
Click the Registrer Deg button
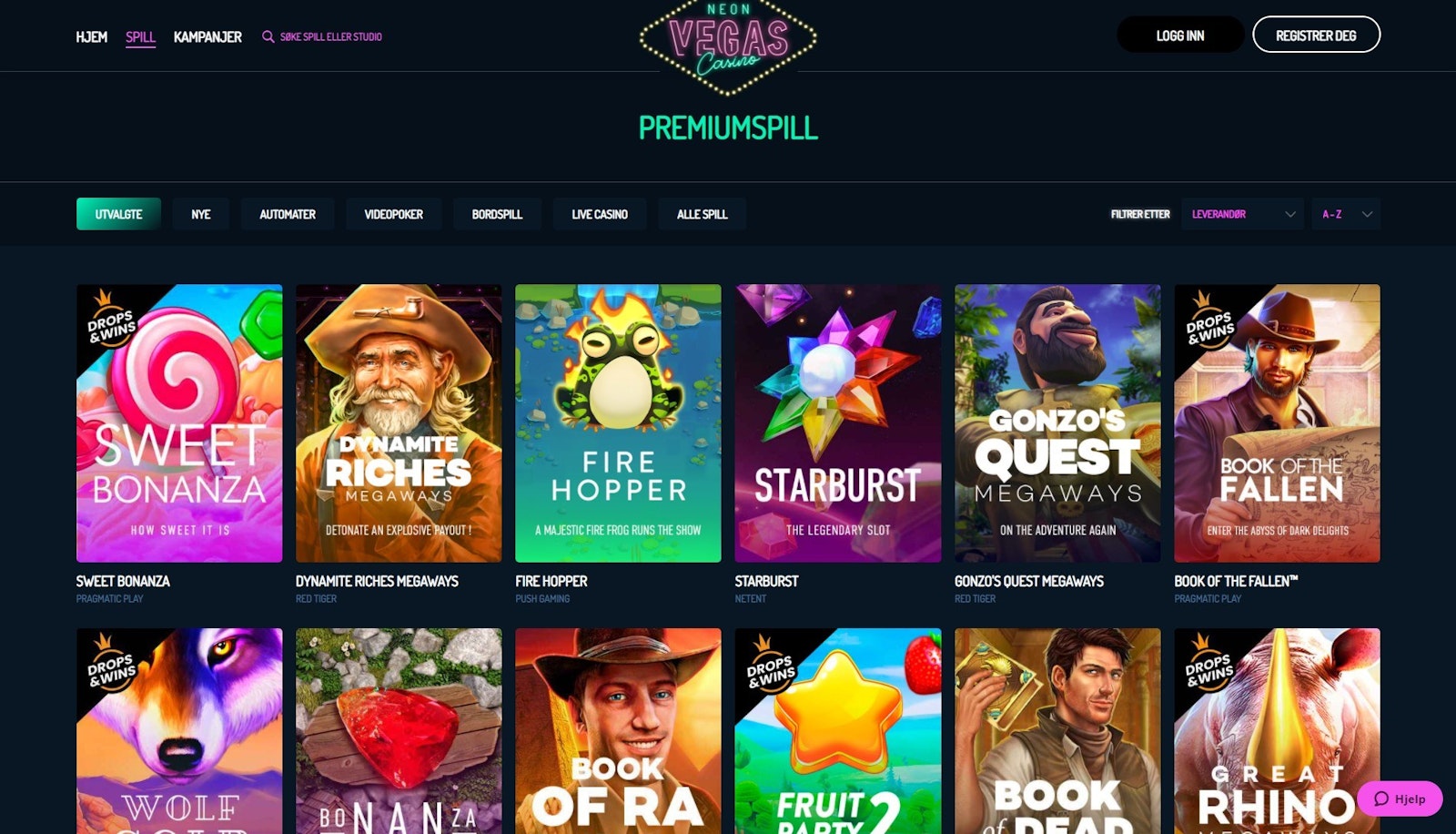point(1316,35)
